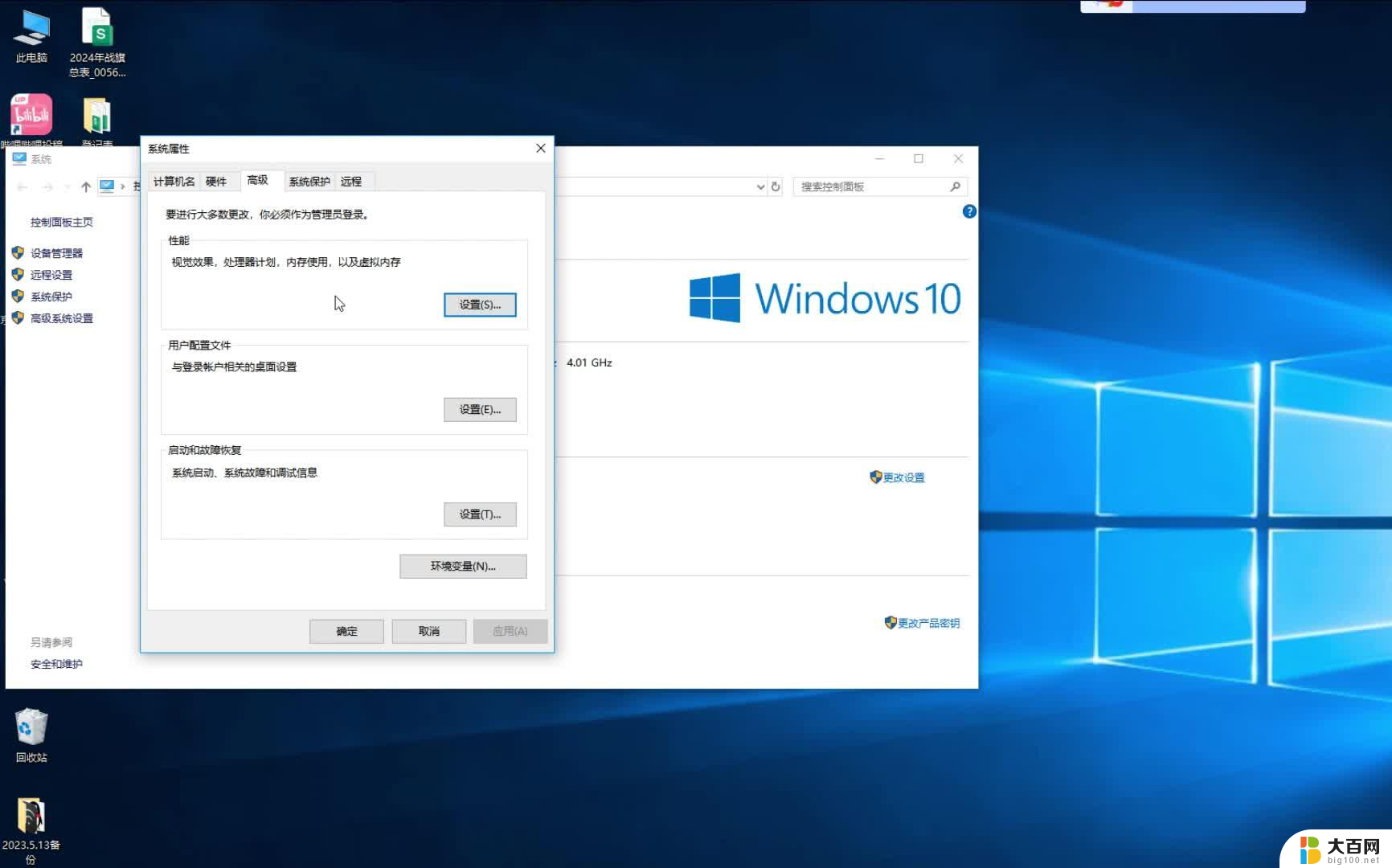Click the up arrow navigation icon in System window
Image resolution: width=1392 pixels, height=868 pixels.
click(86, 186)
